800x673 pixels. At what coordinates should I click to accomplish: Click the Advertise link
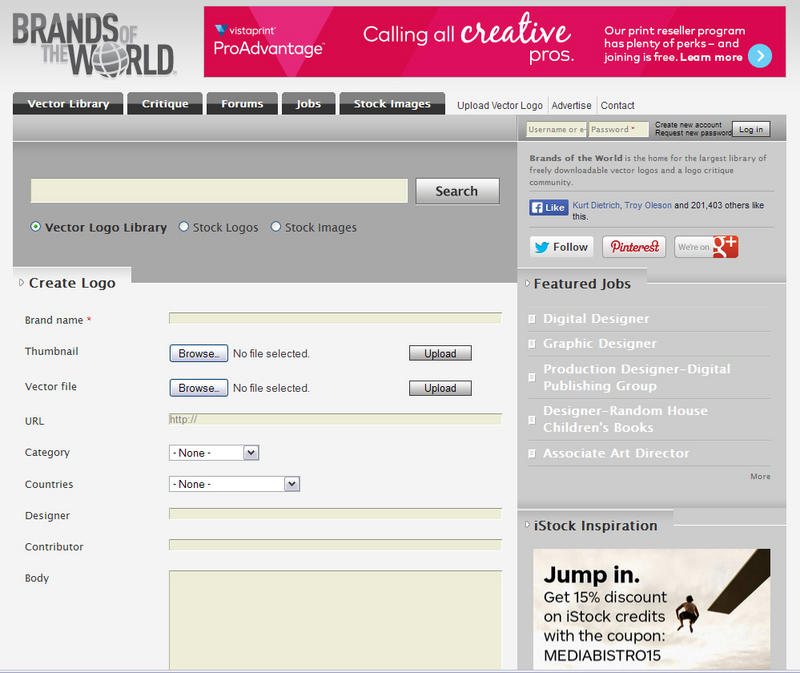point(571,106)
